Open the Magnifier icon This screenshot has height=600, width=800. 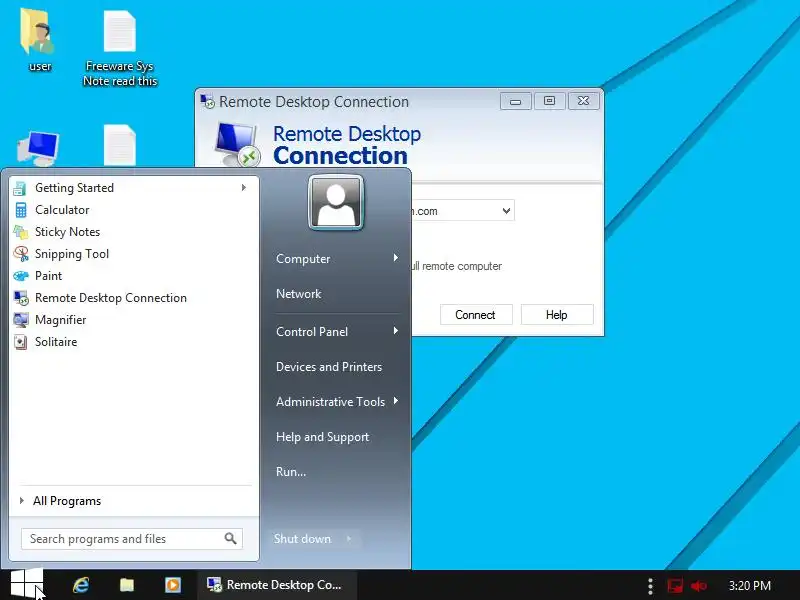21,320
